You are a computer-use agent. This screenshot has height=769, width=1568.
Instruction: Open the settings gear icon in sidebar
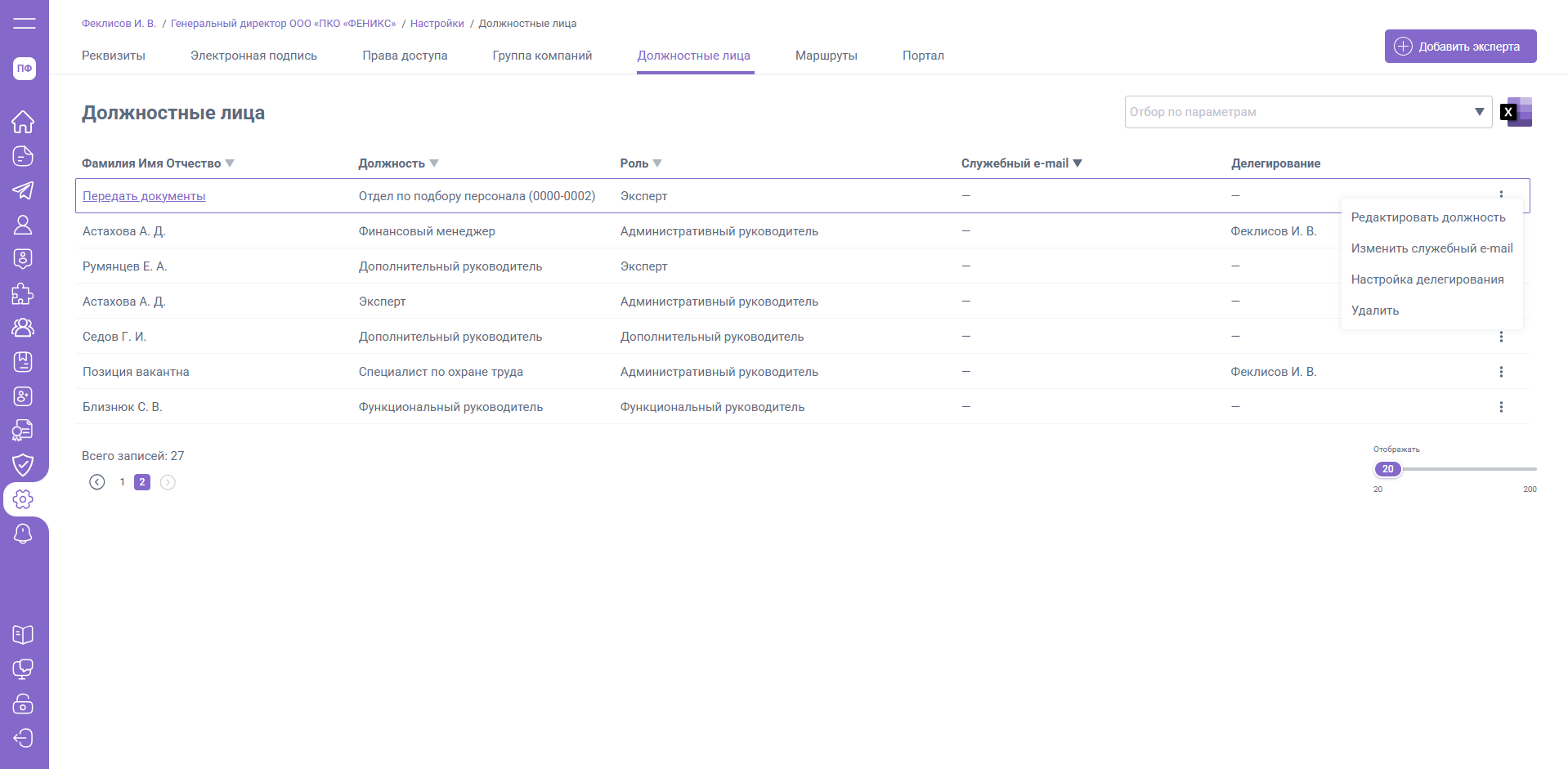[x=23, y=499]
